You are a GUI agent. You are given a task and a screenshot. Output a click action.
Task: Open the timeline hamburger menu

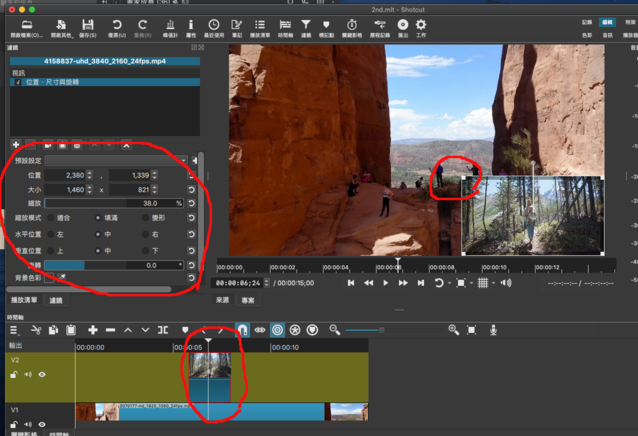click(13, 330)
